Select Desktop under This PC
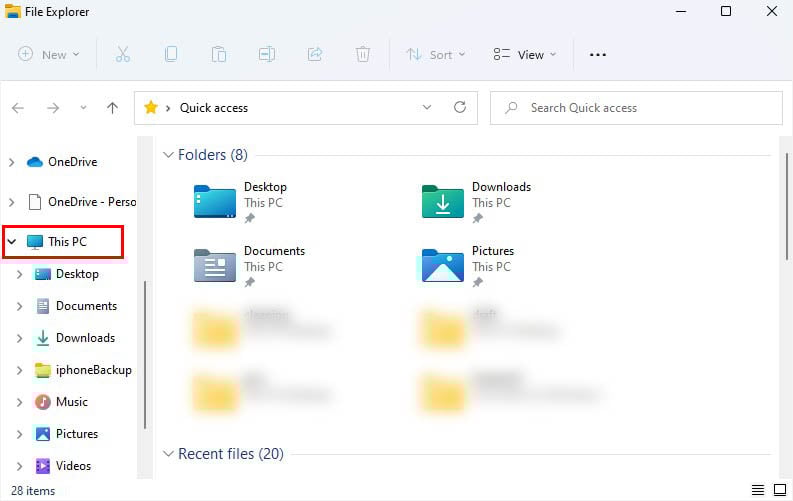The width and height of the screenshot is (793, 501). 66,274
